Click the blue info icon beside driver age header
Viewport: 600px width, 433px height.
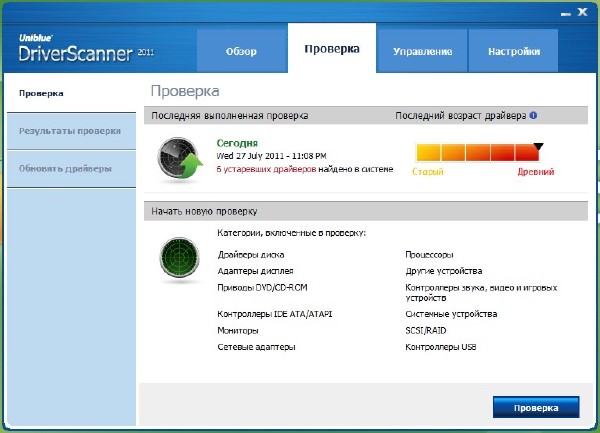pos(533,116)
